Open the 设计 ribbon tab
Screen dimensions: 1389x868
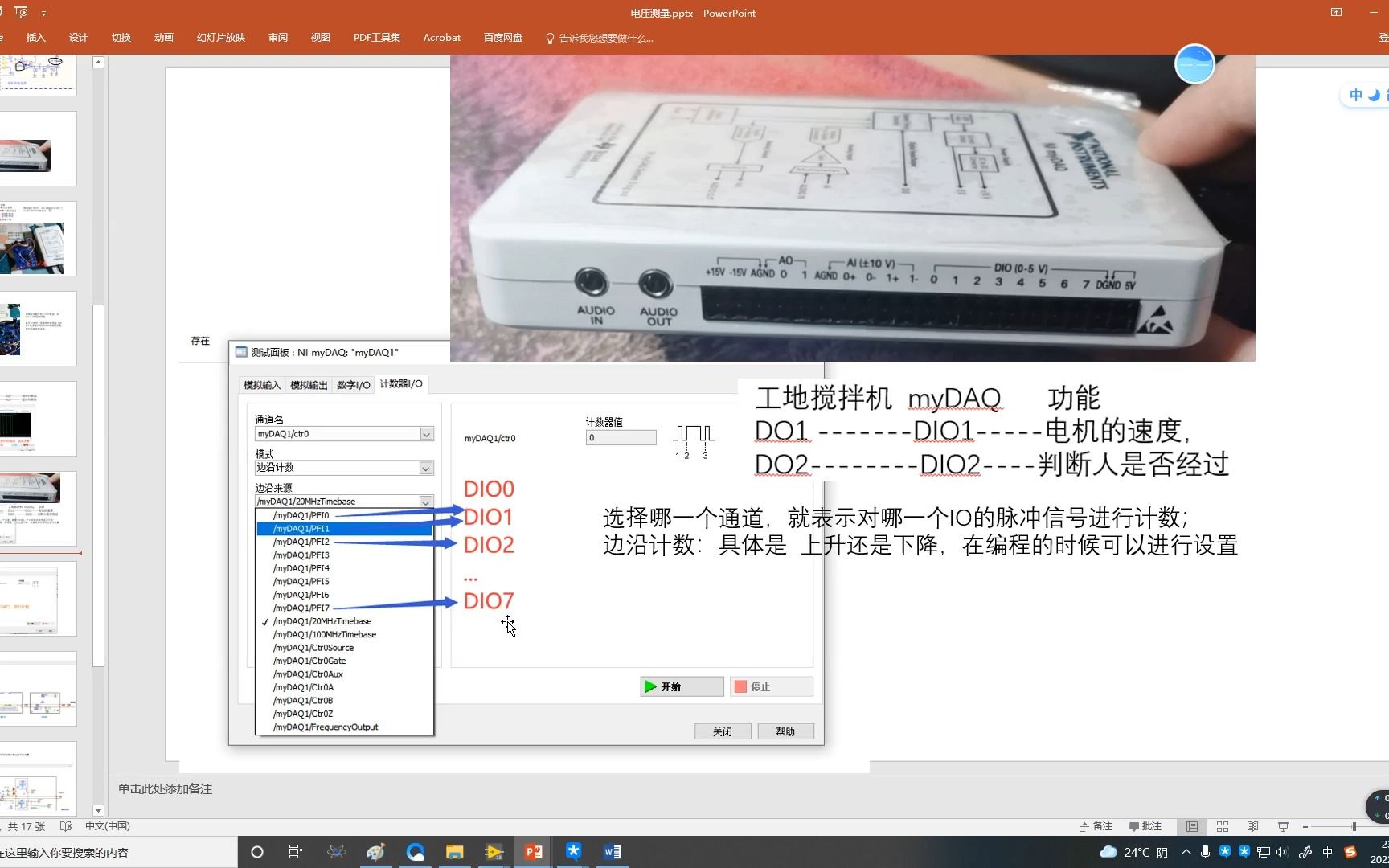(x=79, y=38)
